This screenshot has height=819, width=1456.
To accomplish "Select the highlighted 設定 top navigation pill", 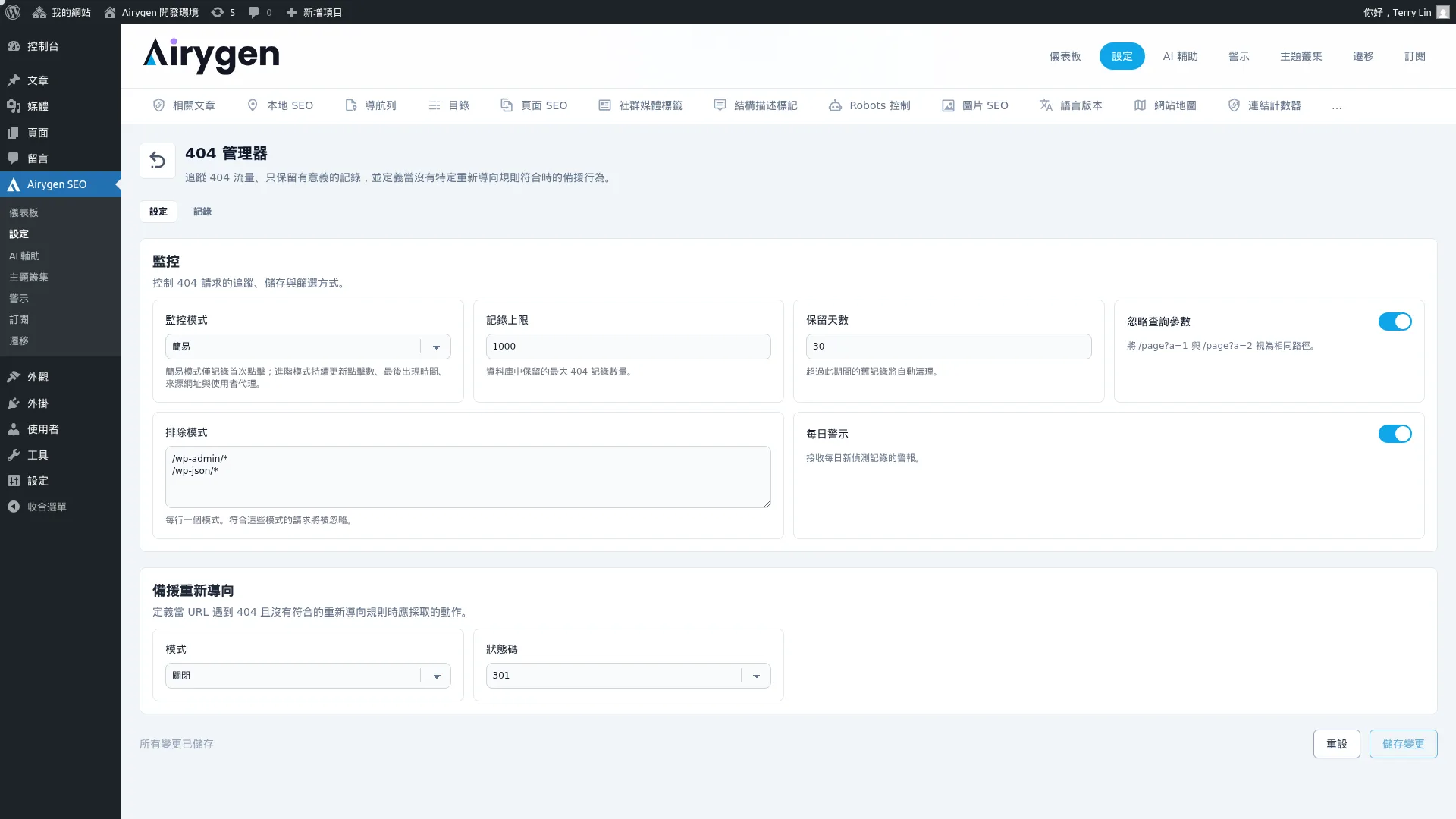I will click(x=1122, y=56).
